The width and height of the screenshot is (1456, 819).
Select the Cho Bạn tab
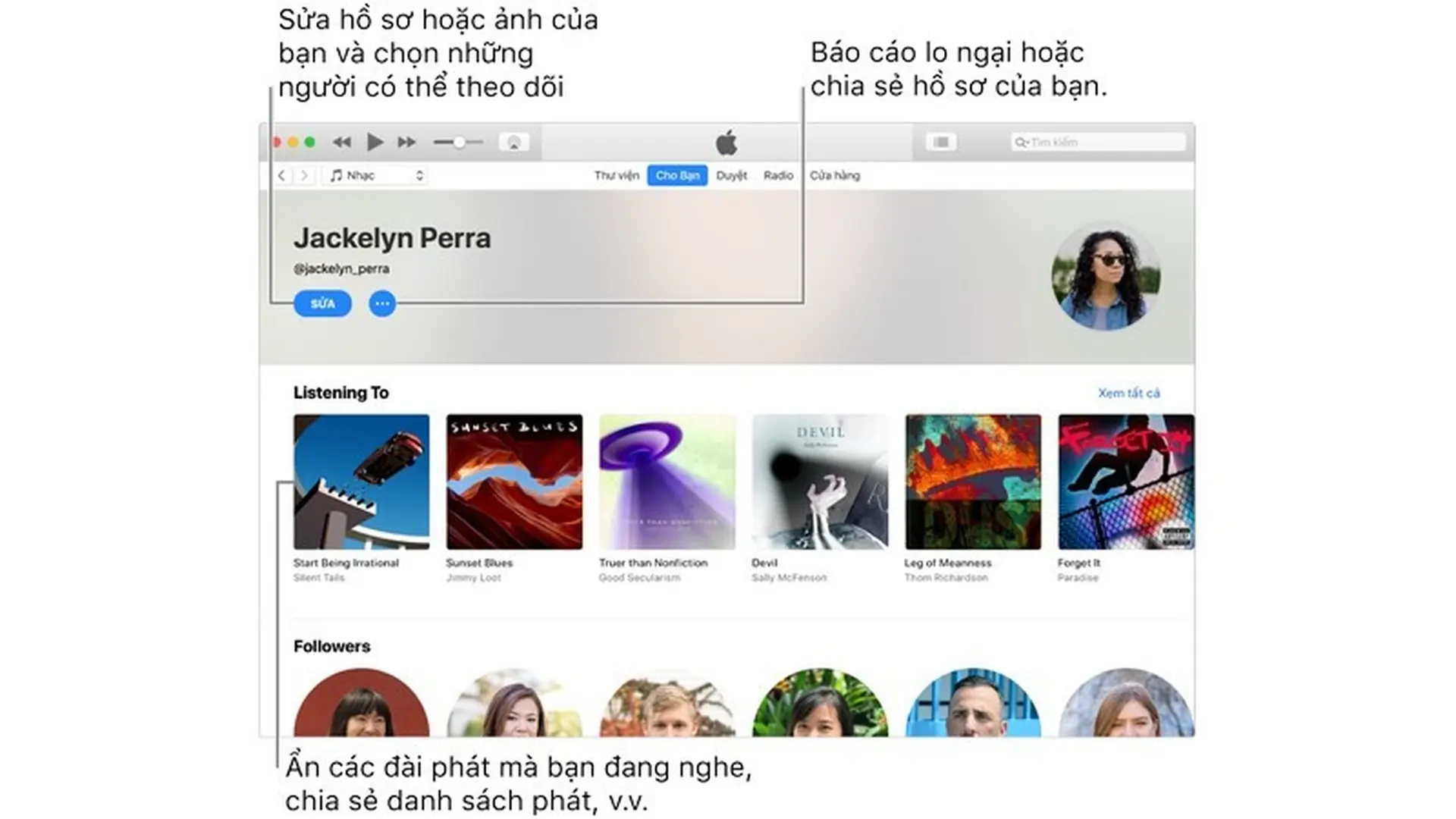click(x=677, y=175)
